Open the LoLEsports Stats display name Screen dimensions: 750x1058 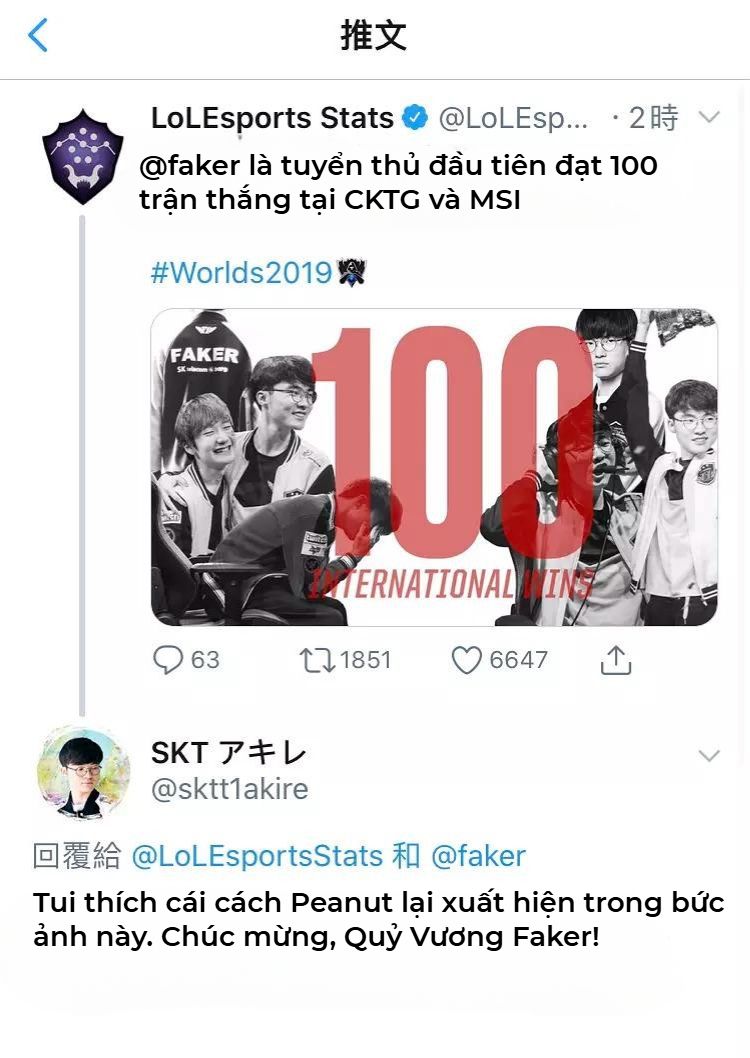click(272, 118)
